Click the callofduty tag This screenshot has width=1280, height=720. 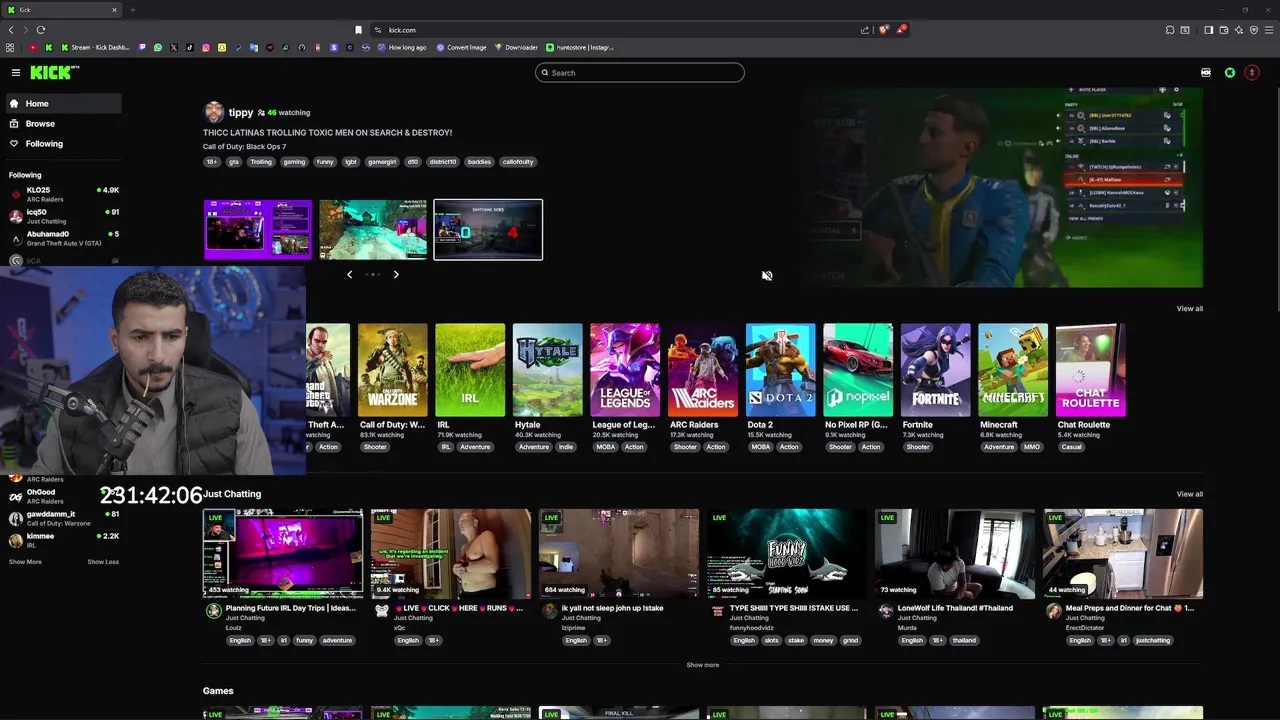[x=518, y=162]
